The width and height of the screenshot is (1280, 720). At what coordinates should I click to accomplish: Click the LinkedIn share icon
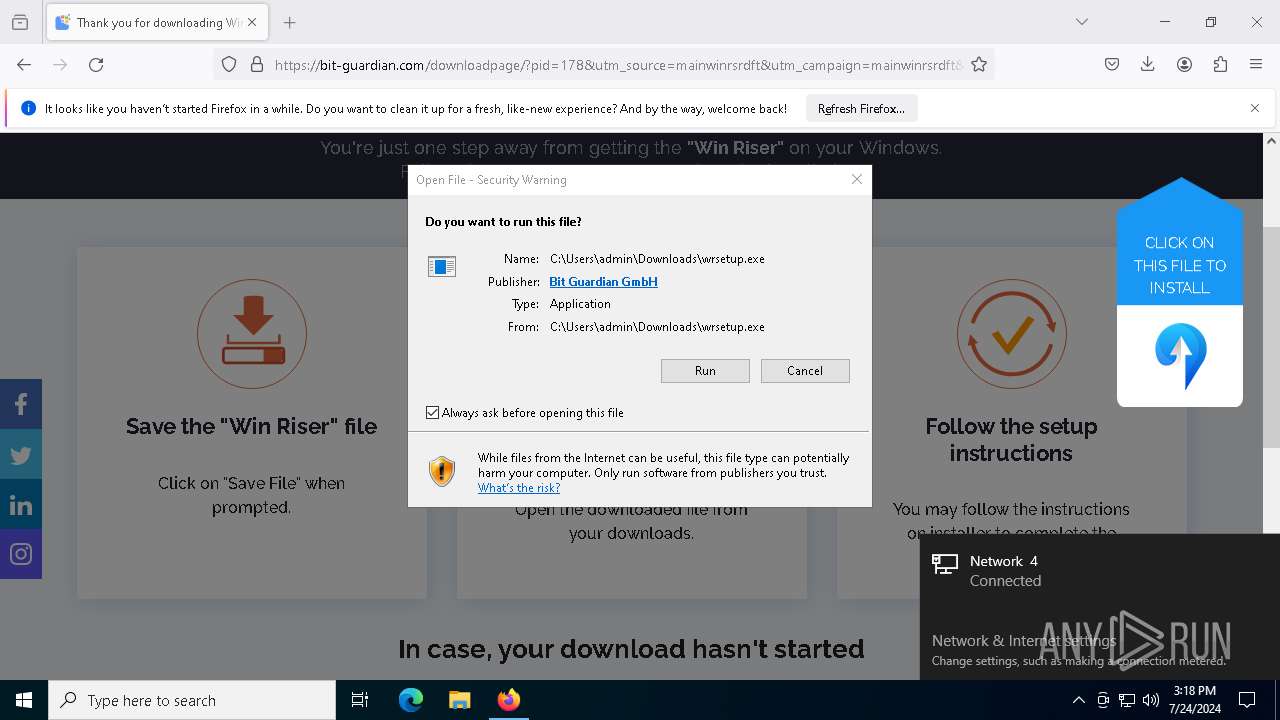[x=21, y=504]
